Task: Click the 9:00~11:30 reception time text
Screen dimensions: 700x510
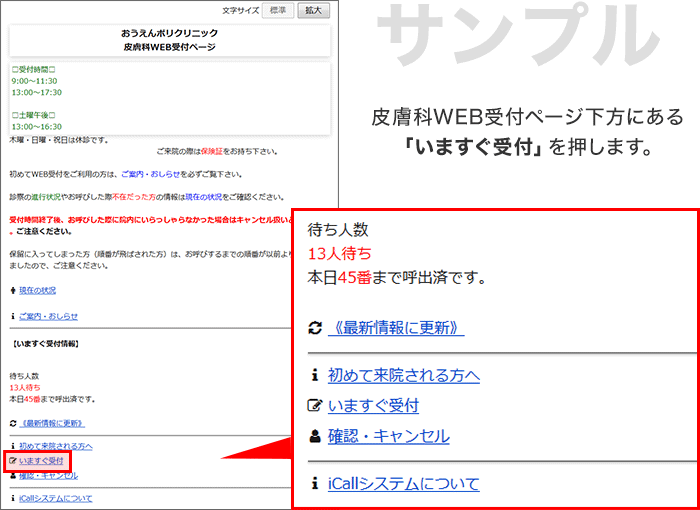Action: [34, 81]
